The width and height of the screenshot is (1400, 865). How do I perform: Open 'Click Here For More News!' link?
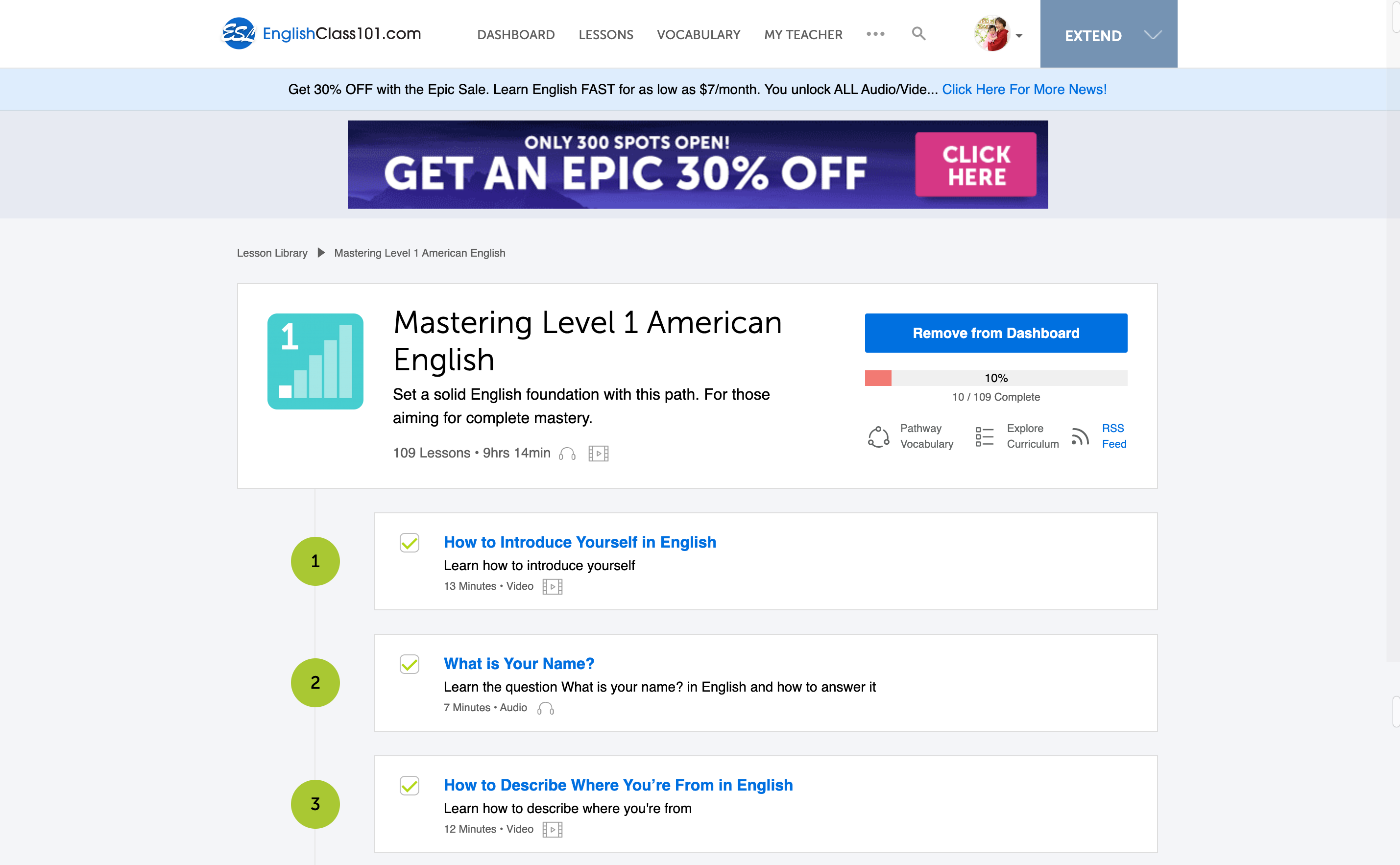(1024, 89)
